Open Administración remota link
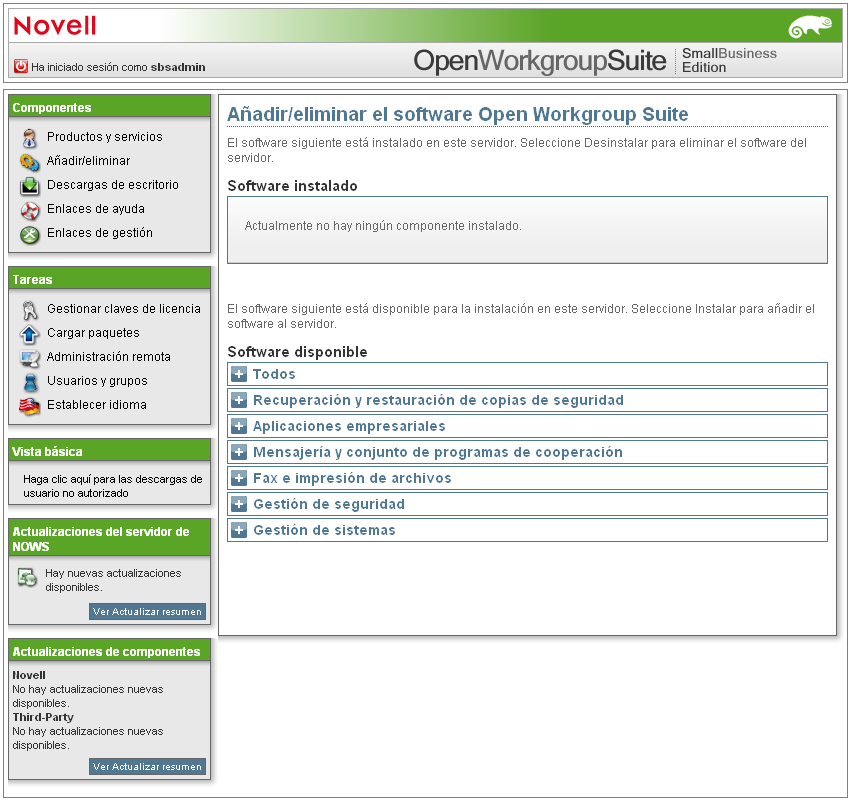Viewport: 852px width, 802px height. click(108, 356)
